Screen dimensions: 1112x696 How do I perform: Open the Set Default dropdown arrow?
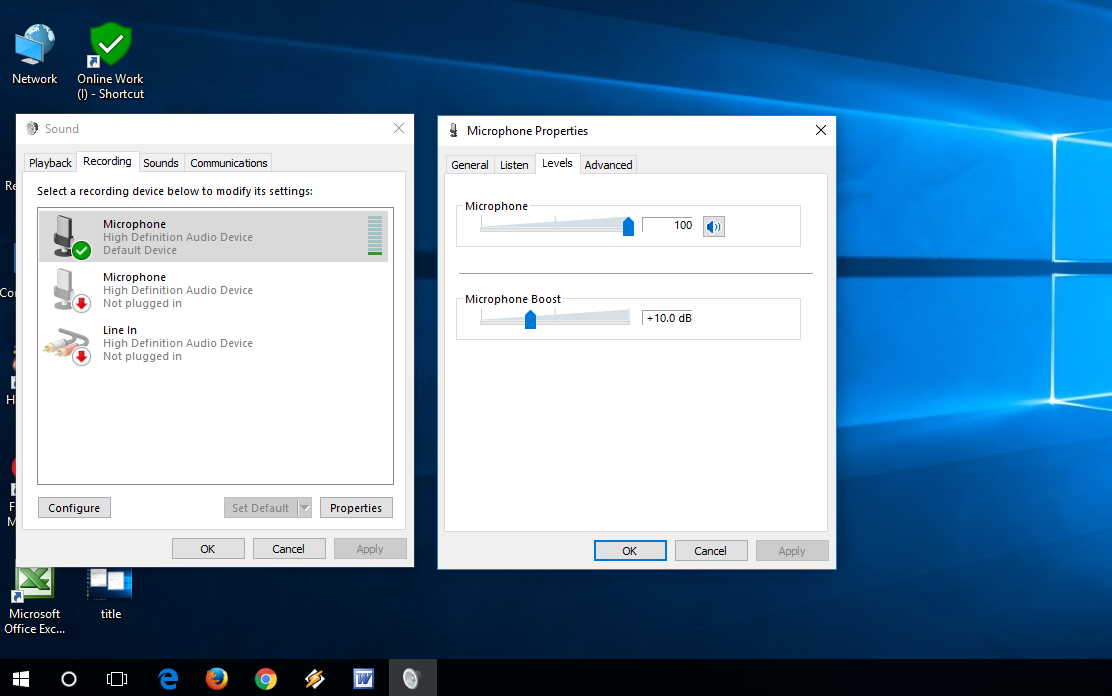pos(303,507)
